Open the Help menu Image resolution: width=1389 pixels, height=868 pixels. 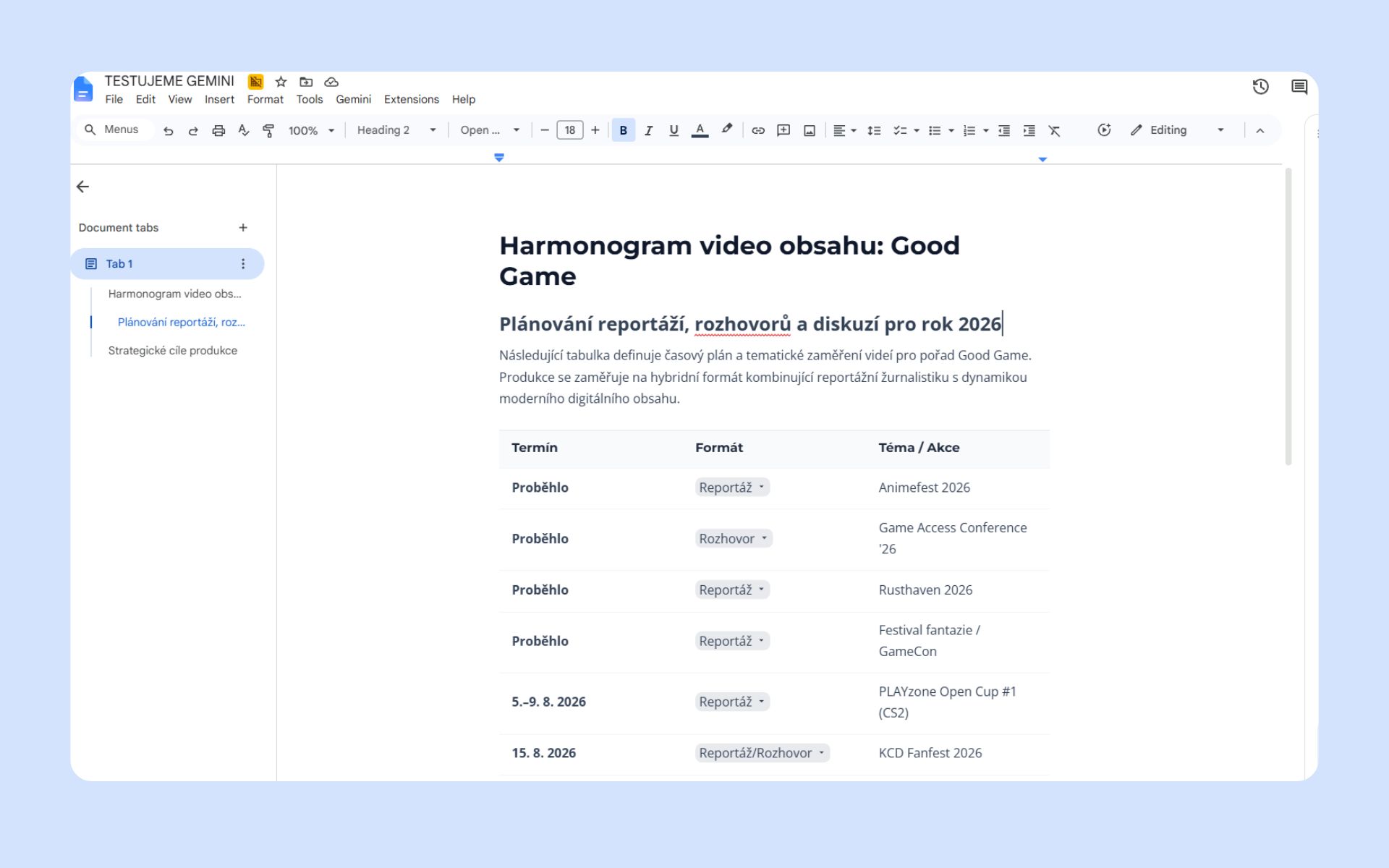click(464, 100)
